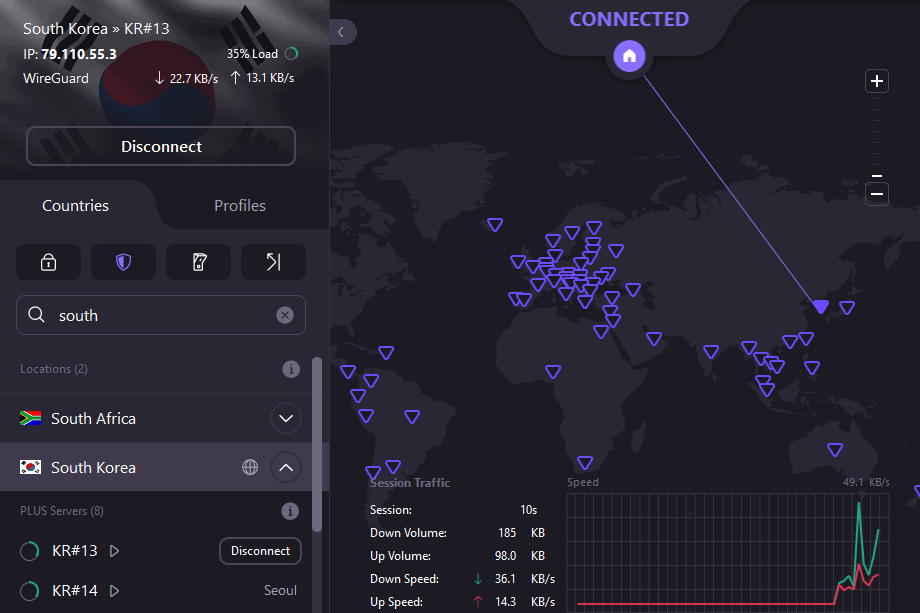This screenshot has height=613, width=920.
Task: Toggle Secure Core lock icon
Action: click(48, 262)
